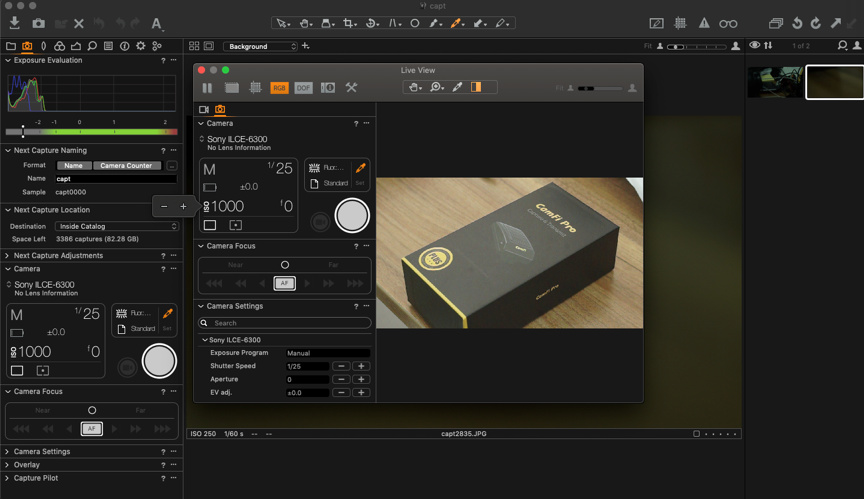864x499 pixels.
Task: Click the main viewer zoom slider next to Fit
Action: tap(696, 47)
